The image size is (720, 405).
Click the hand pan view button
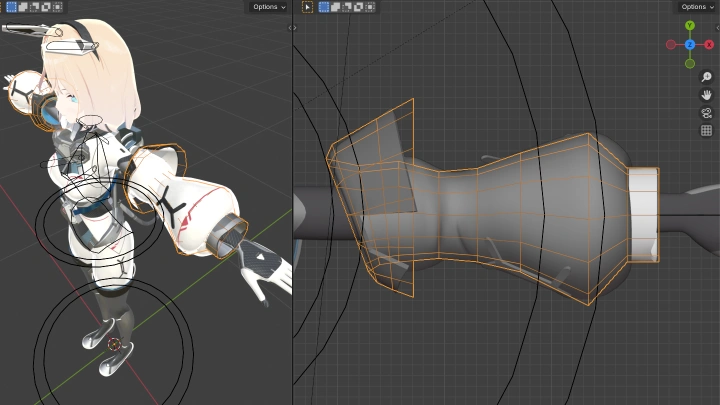point(707,95)
